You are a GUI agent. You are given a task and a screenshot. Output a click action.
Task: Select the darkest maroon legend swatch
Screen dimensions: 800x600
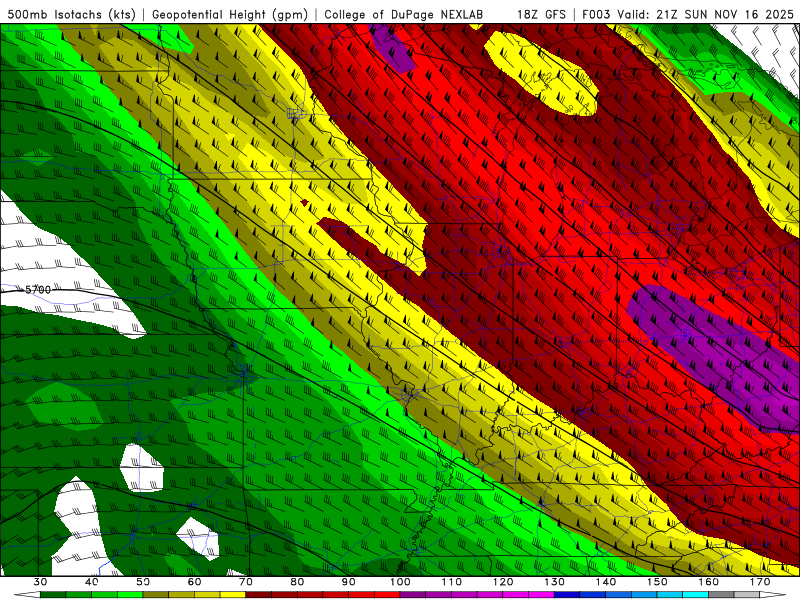click(259, 594)
